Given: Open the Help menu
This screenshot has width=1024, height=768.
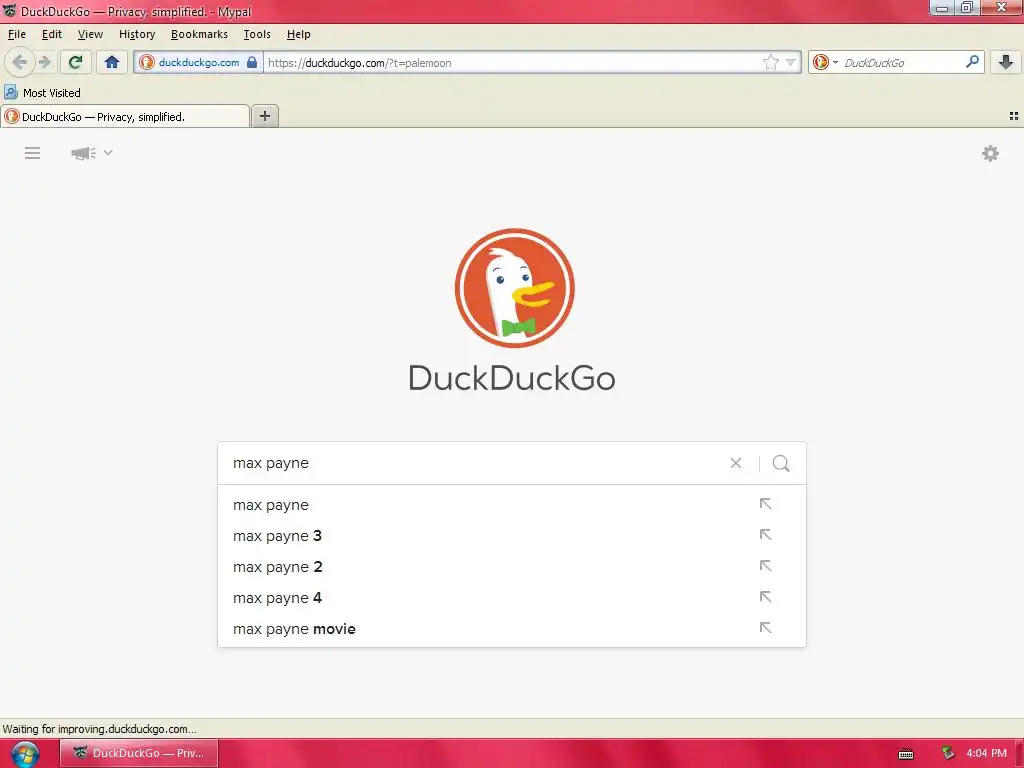Looking at the screenshot, I should point(298,34).
